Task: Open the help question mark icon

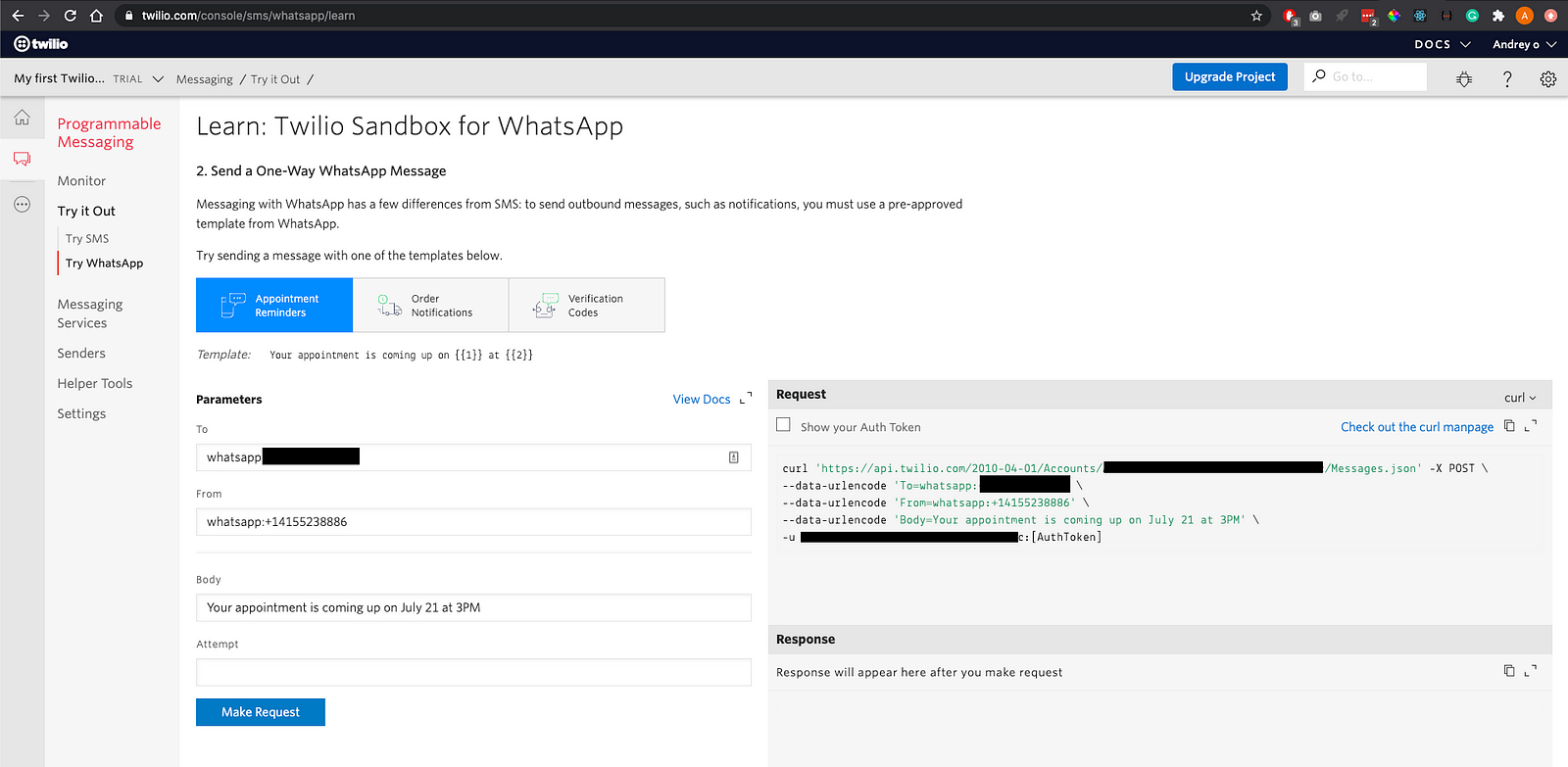Action: (x=1507, y=79)
